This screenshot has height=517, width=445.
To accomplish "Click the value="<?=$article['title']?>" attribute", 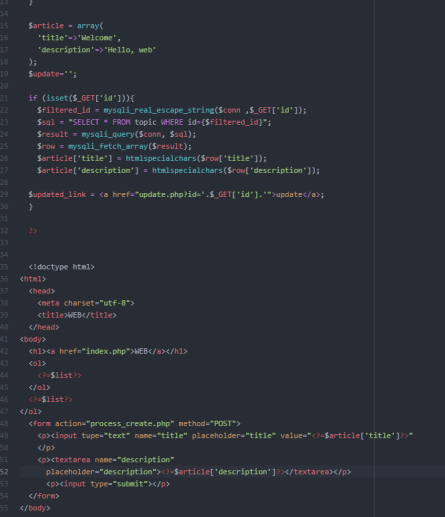I will point(346,436).
